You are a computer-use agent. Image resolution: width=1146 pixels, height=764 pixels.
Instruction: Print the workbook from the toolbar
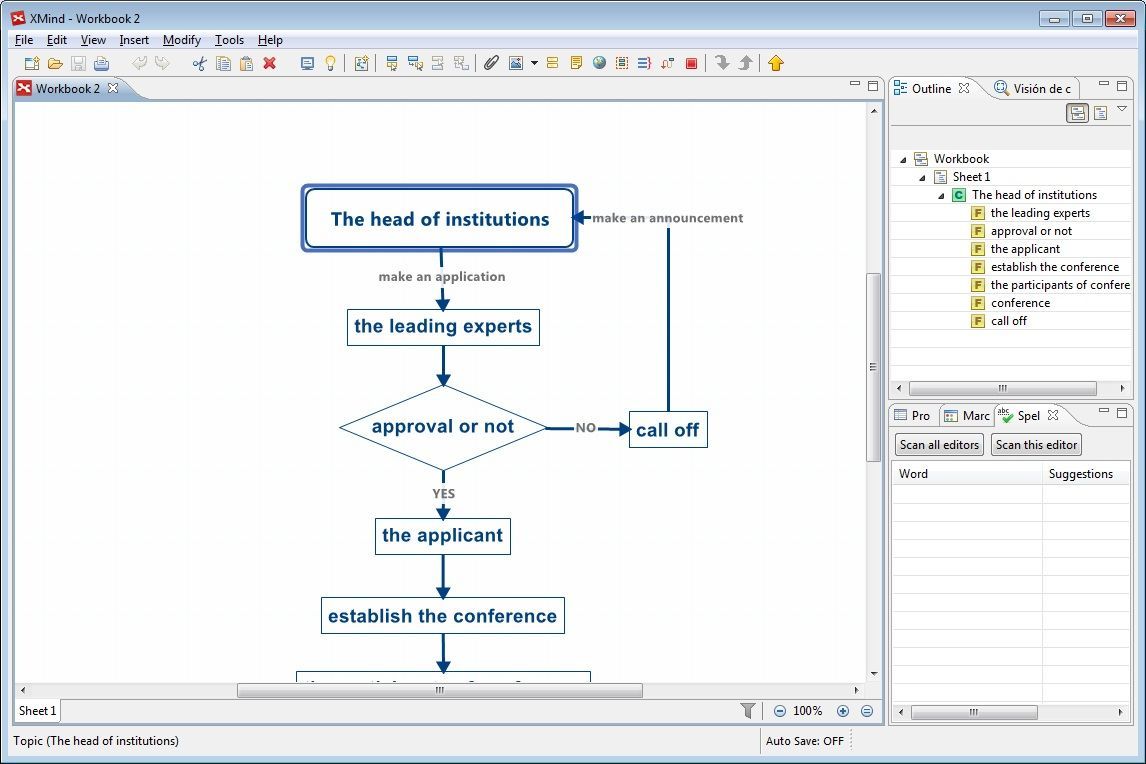(102, 63)
